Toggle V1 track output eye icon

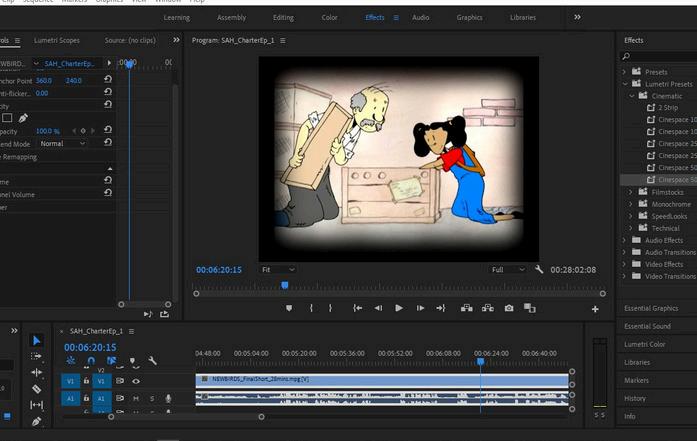click(135, 381)
